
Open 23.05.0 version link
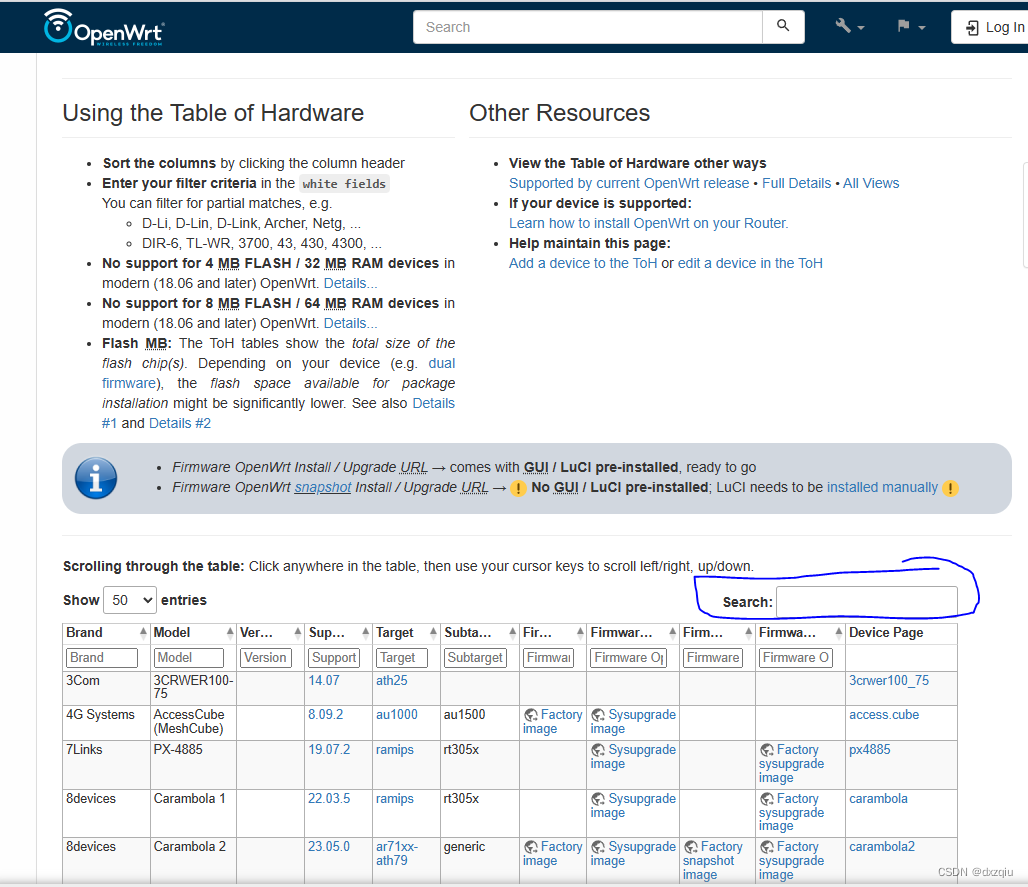click(329, 846)
